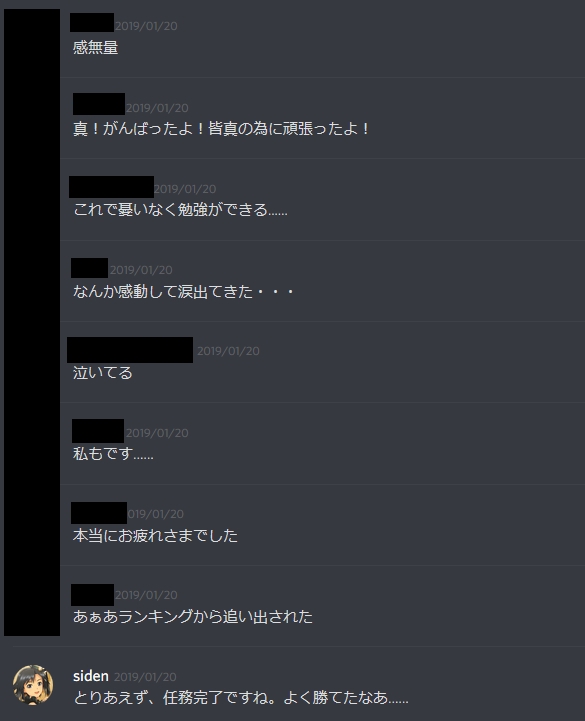The image size is (585, 721).
Task: Click the redacted username above 私もです
Action: coord(98,431)
